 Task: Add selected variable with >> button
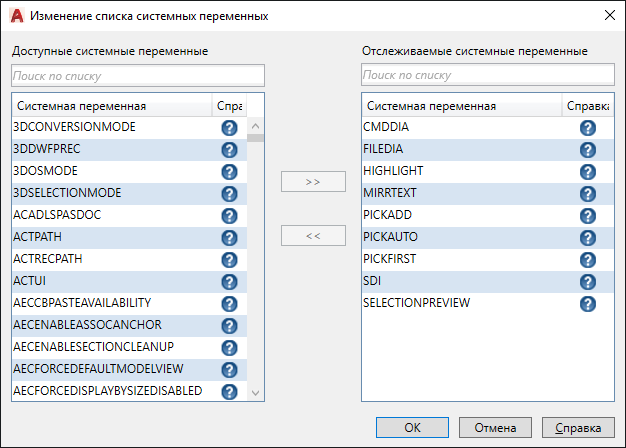pos(313,182)
